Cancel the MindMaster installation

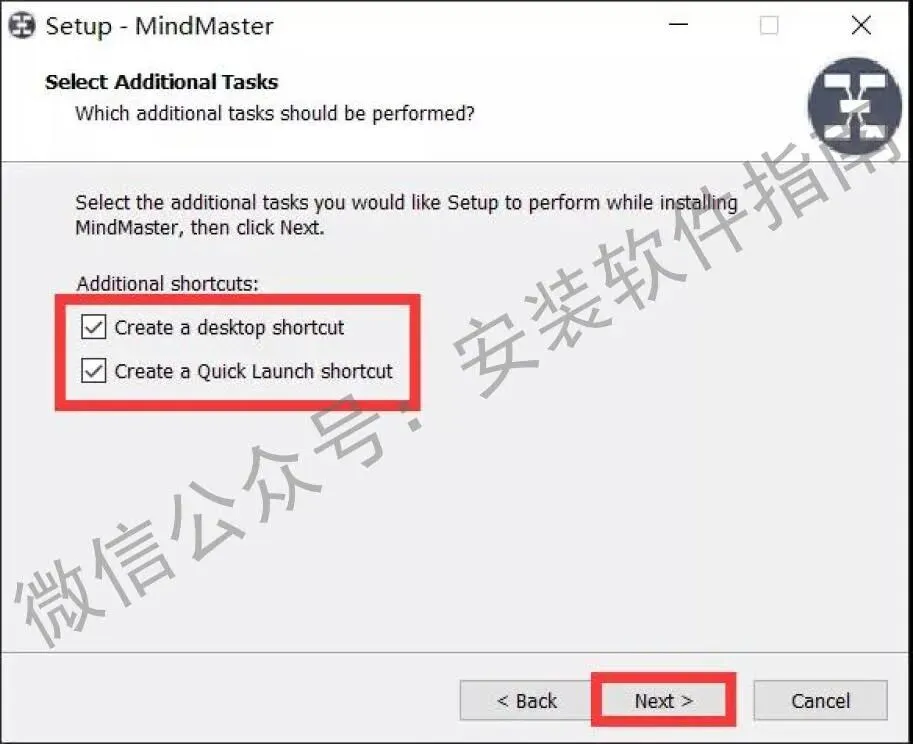point(820,700)
